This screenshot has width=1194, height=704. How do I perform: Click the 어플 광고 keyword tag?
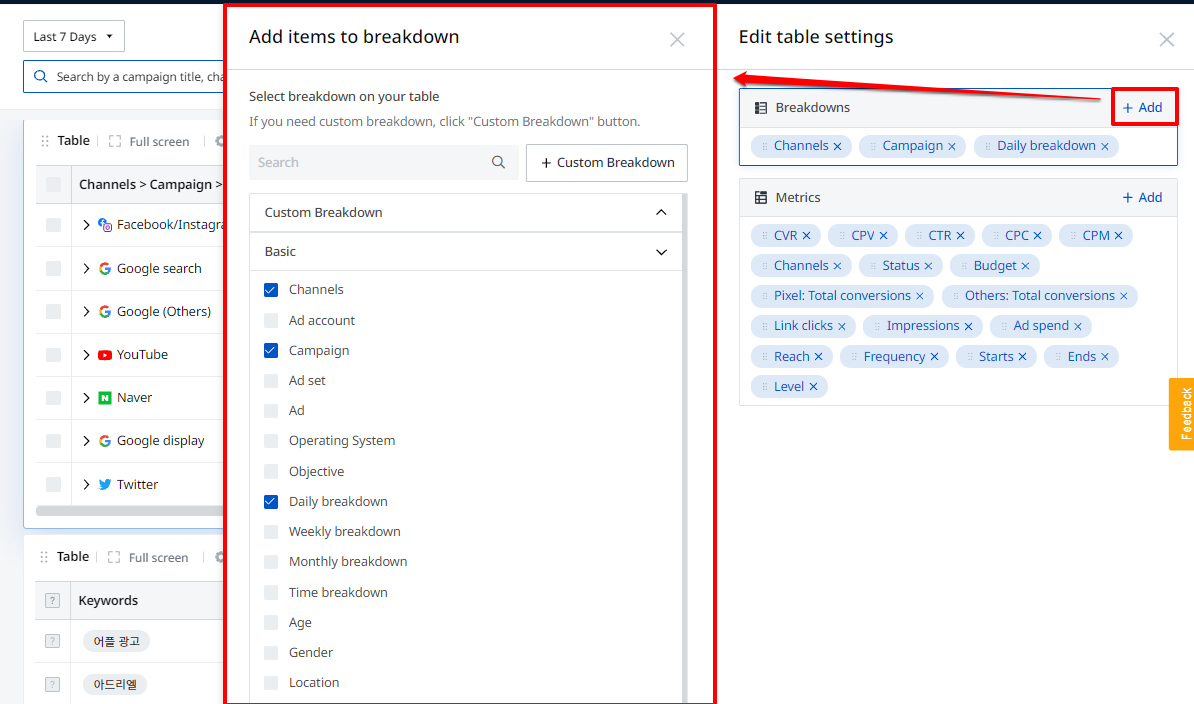point(117,642)
